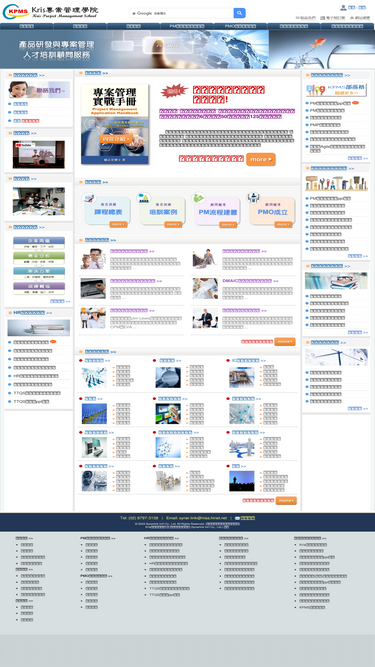Open the hand touching screen industry thumbnail

point(168,413)
